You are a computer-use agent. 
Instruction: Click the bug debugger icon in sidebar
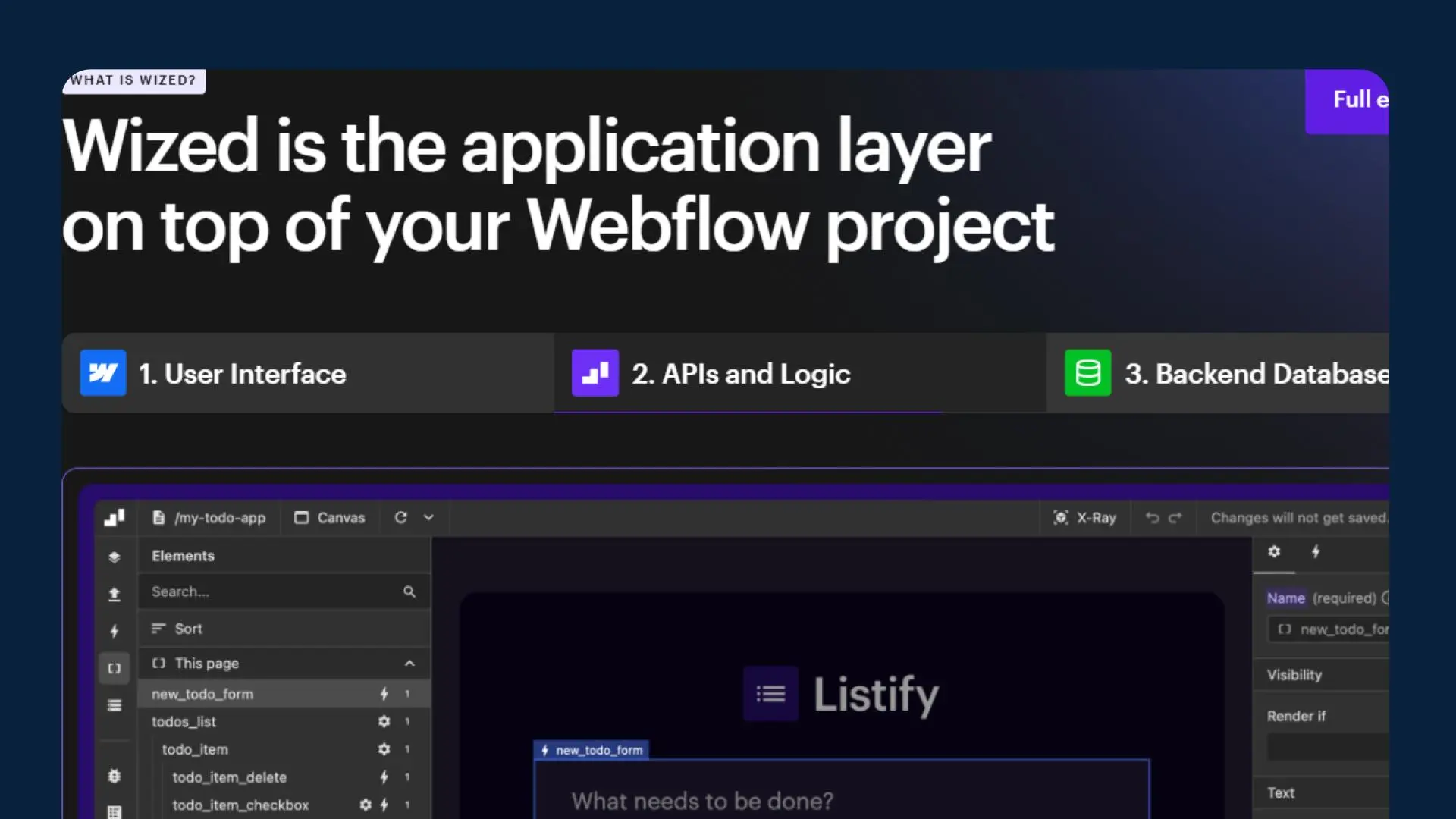[115, 776]
